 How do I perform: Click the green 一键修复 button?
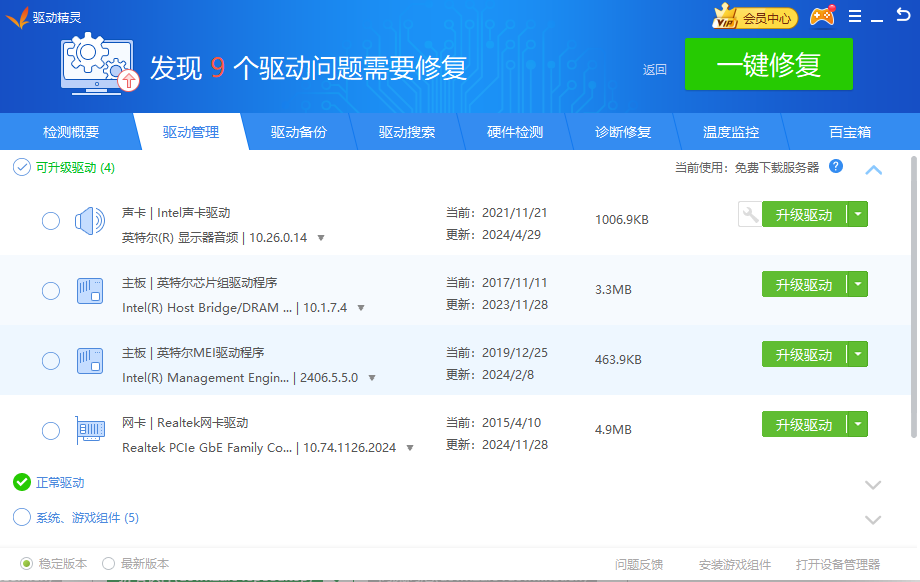768,65
